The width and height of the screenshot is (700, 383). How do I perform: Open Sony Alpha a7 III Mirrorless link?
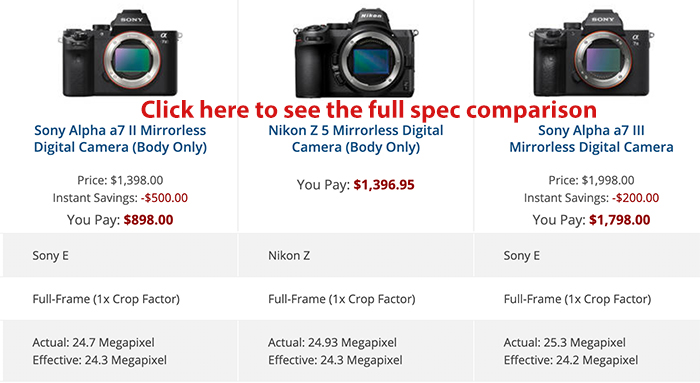(x=591, y=139)
